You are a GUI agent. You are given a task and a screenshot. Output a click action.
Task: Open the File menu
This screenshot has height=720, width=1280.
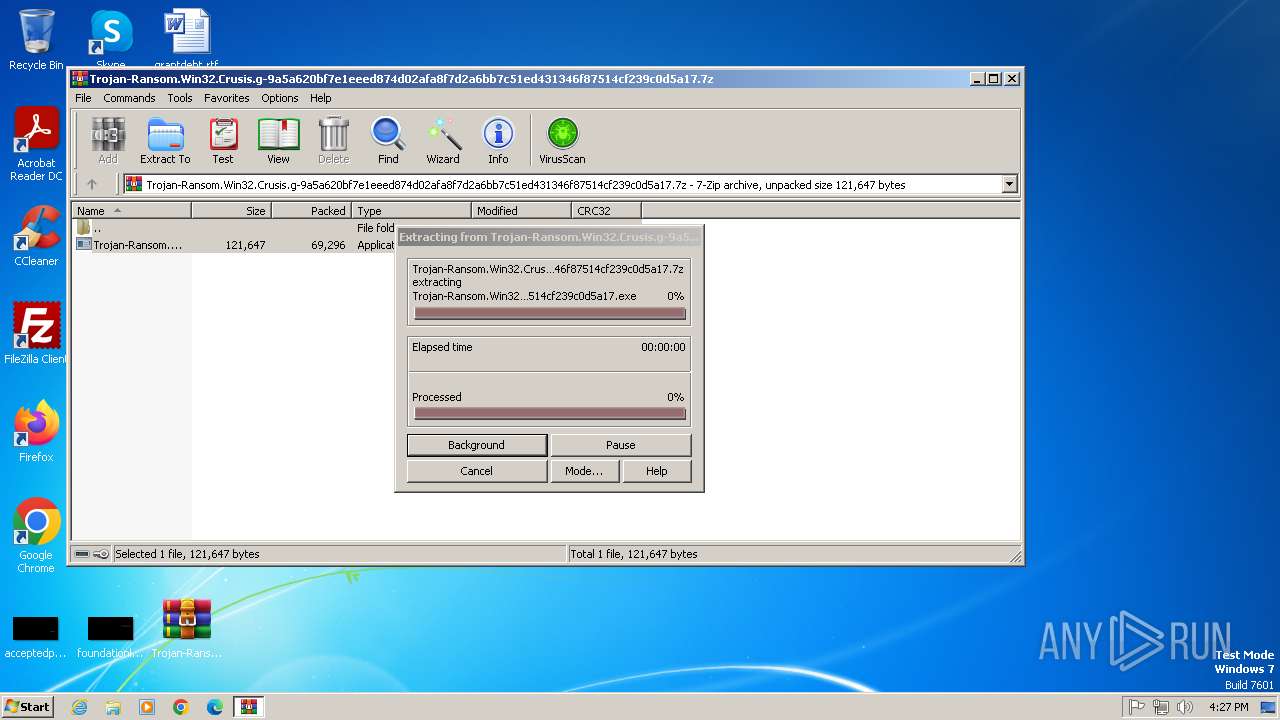[x=83, y=98]
